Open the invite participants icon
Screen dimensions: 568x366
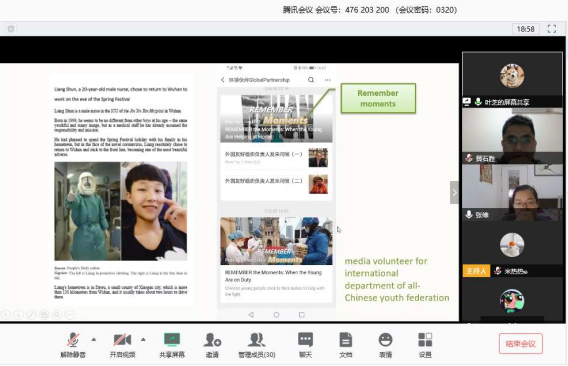(212, 345)
